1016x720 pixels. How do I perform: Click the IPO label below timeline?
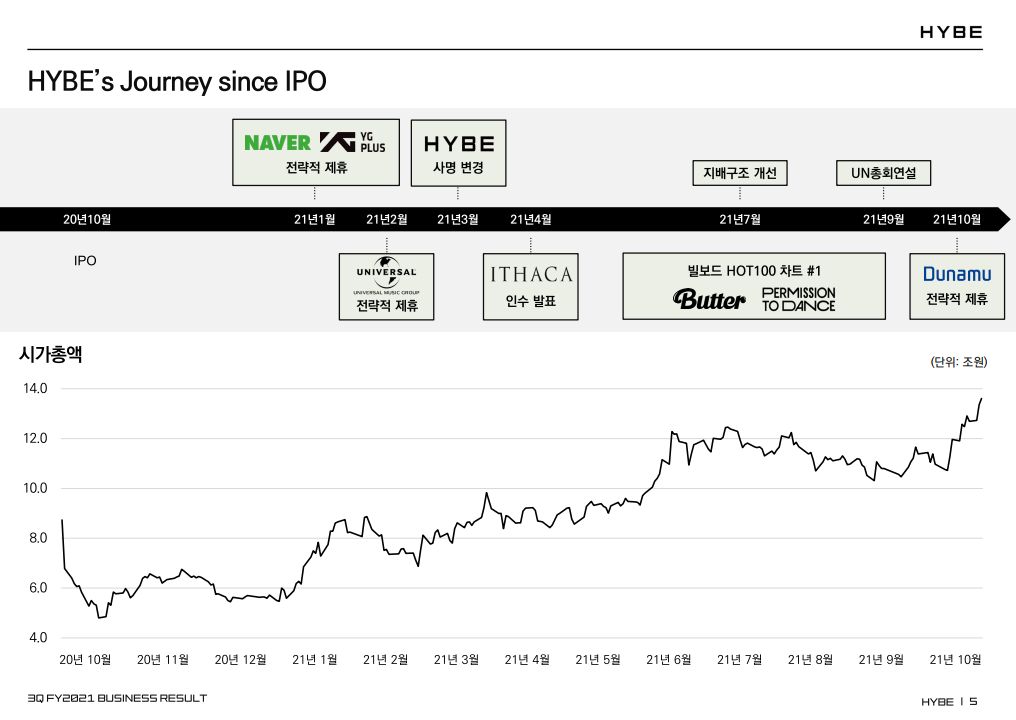click(x=85, y=261)
